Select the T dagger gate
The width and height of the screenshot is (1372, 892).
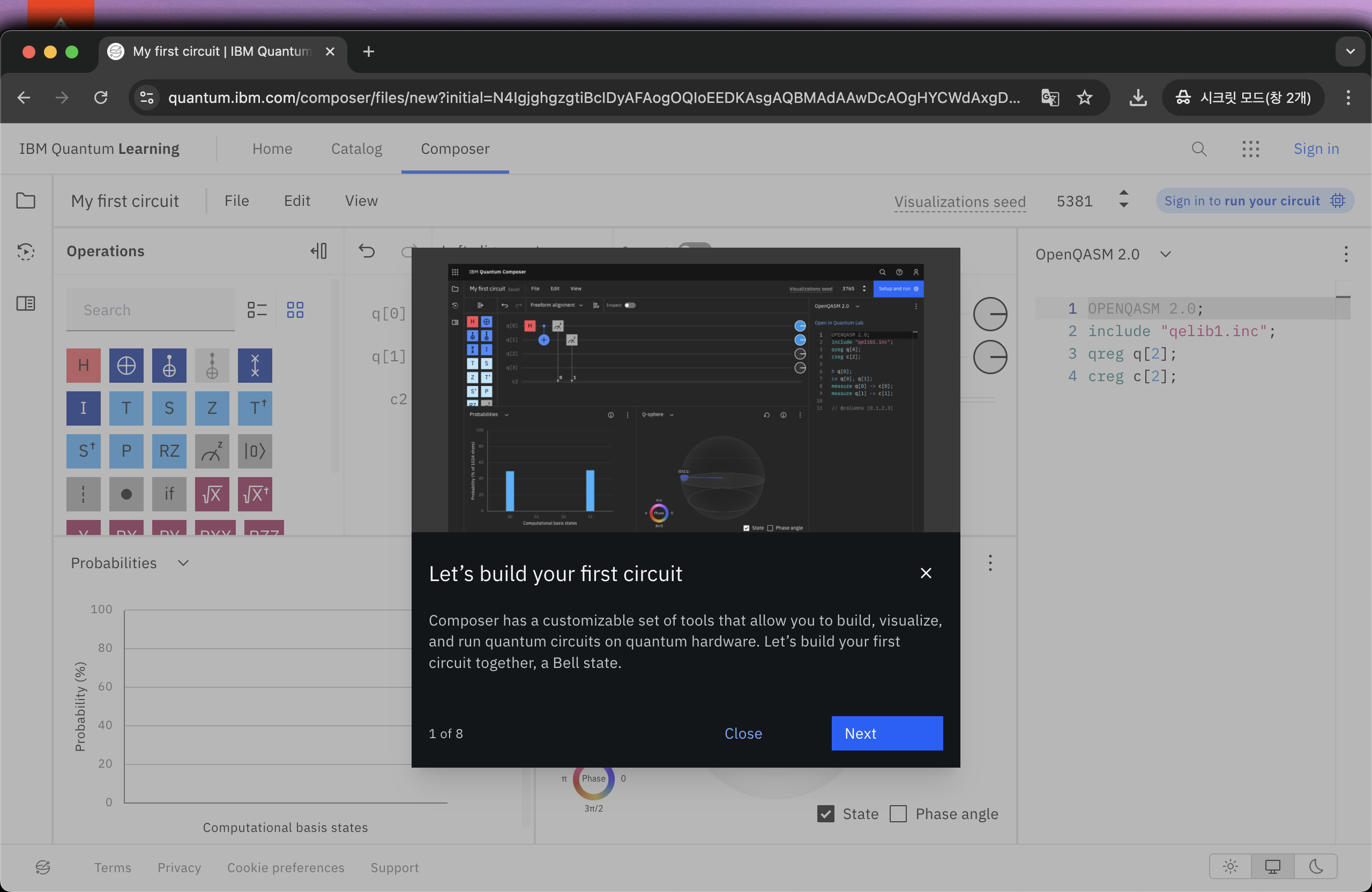pyautogui.click(x=255, y=408)
